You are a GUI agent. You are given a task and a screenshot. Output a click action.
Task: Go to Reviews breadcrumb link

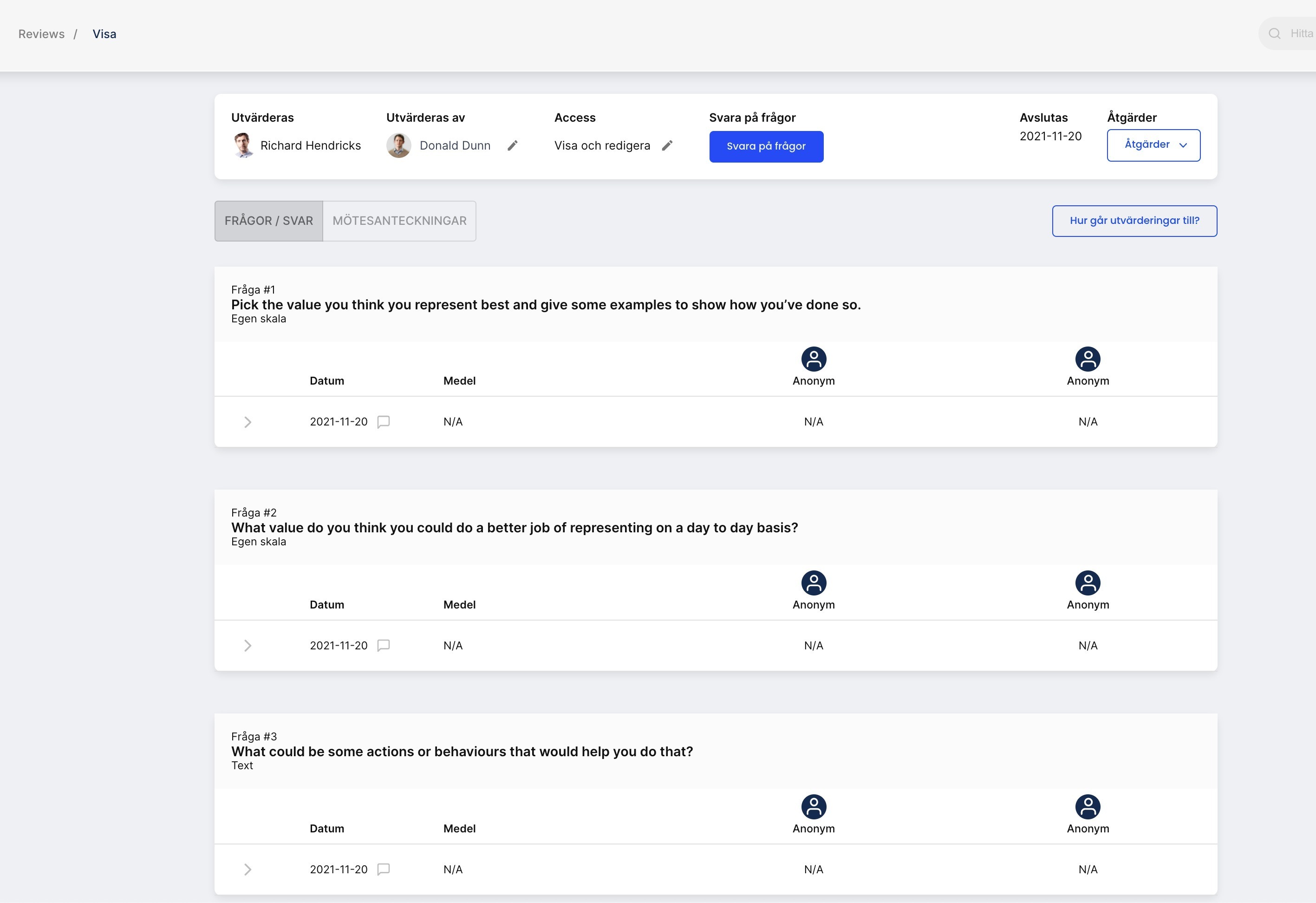click(x=41, y=34)
